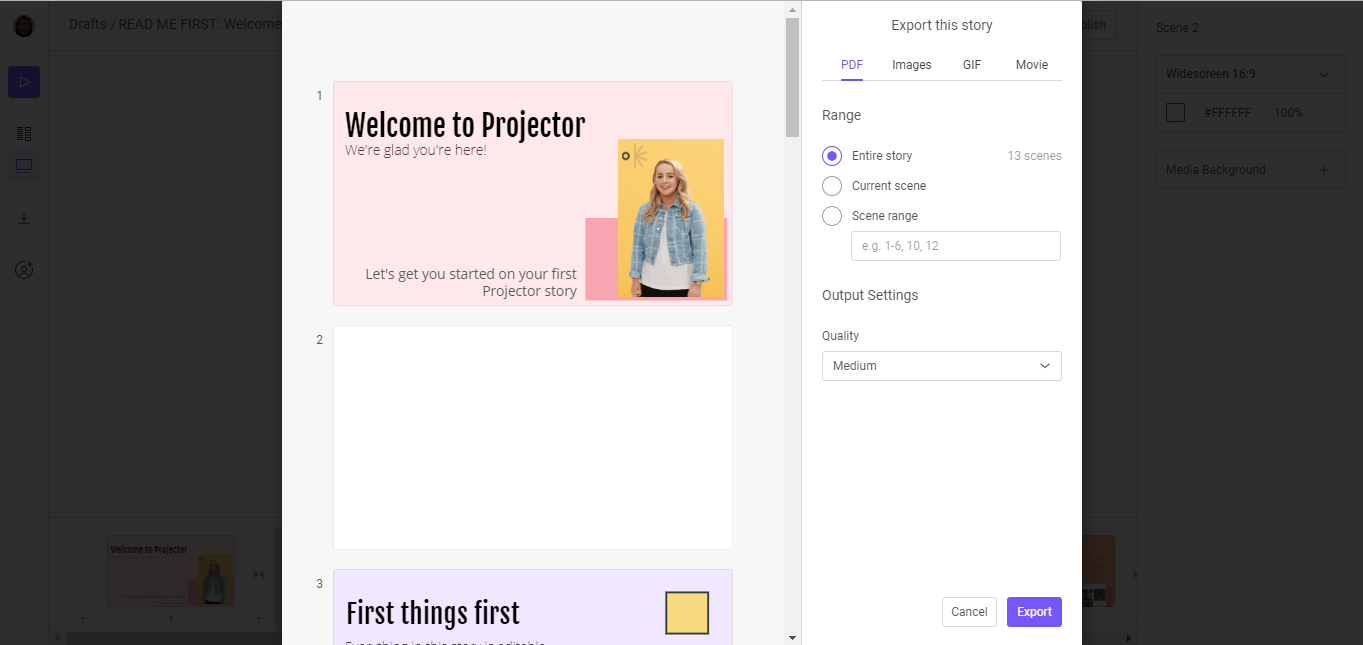Click the '13 scenes' count text
This screenshot has height=645, width=1363.
pyautogui.click(x=1035, y=156)
